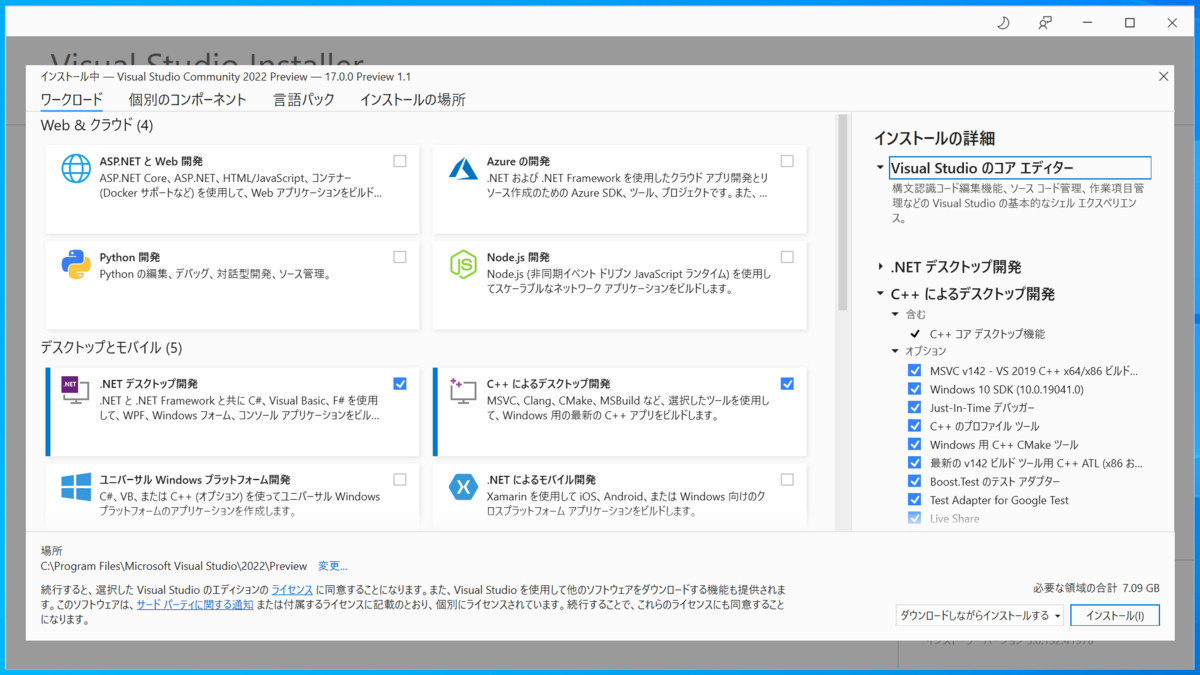This screenshot has width=1200, height=675.
Task: Select the ユニバーサル Windows プラットフォーム開発 icon
Action: coord(75,486)
